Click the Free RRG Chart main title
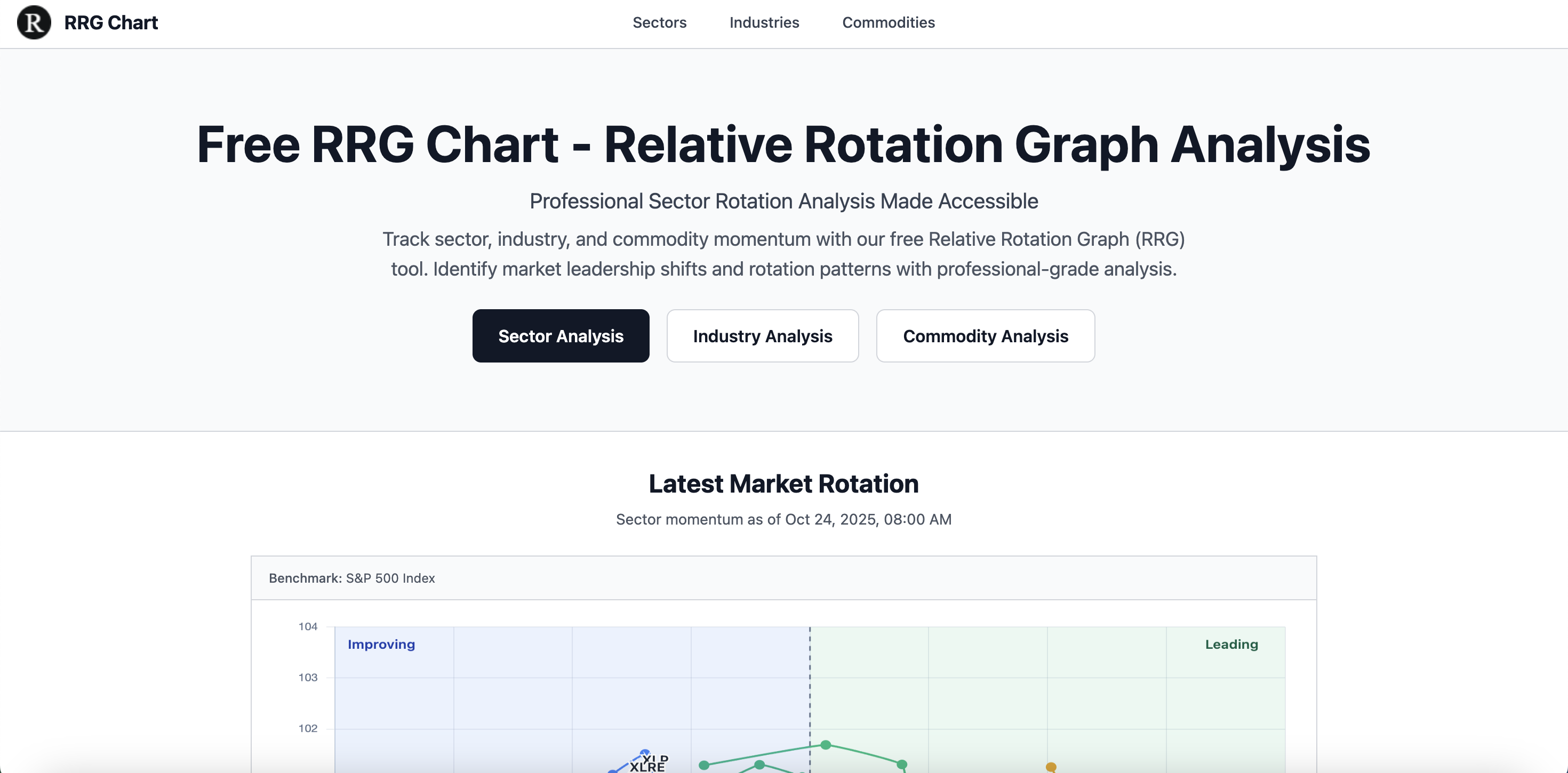 (x=783, y=144)
